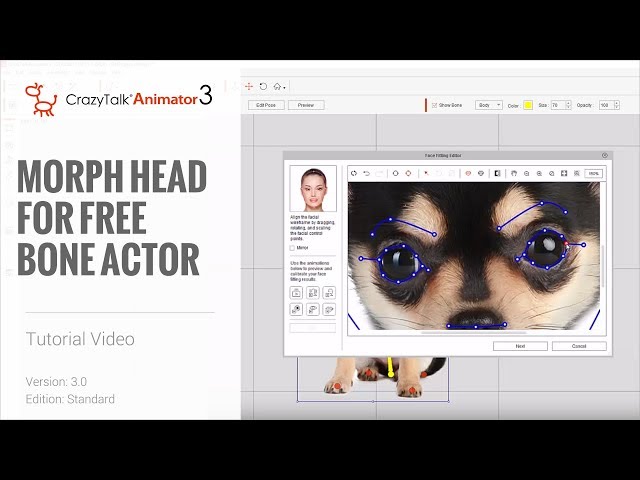This screenshot has width=640, height=480.
Task: Click the horizontal scrollbar under face image
Action: 473,333
